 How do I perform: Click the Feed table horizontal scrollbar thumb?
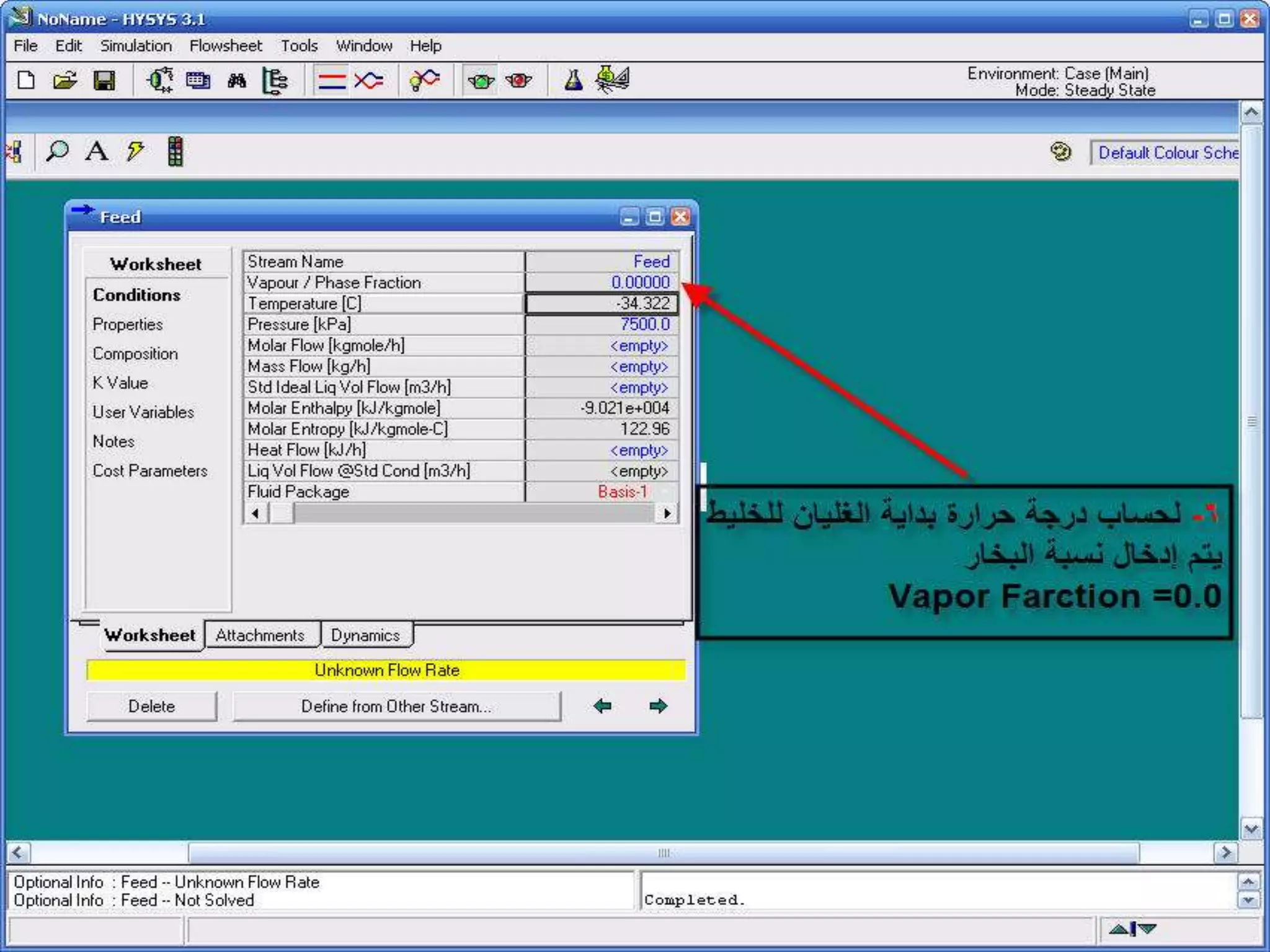coord(282,513)
